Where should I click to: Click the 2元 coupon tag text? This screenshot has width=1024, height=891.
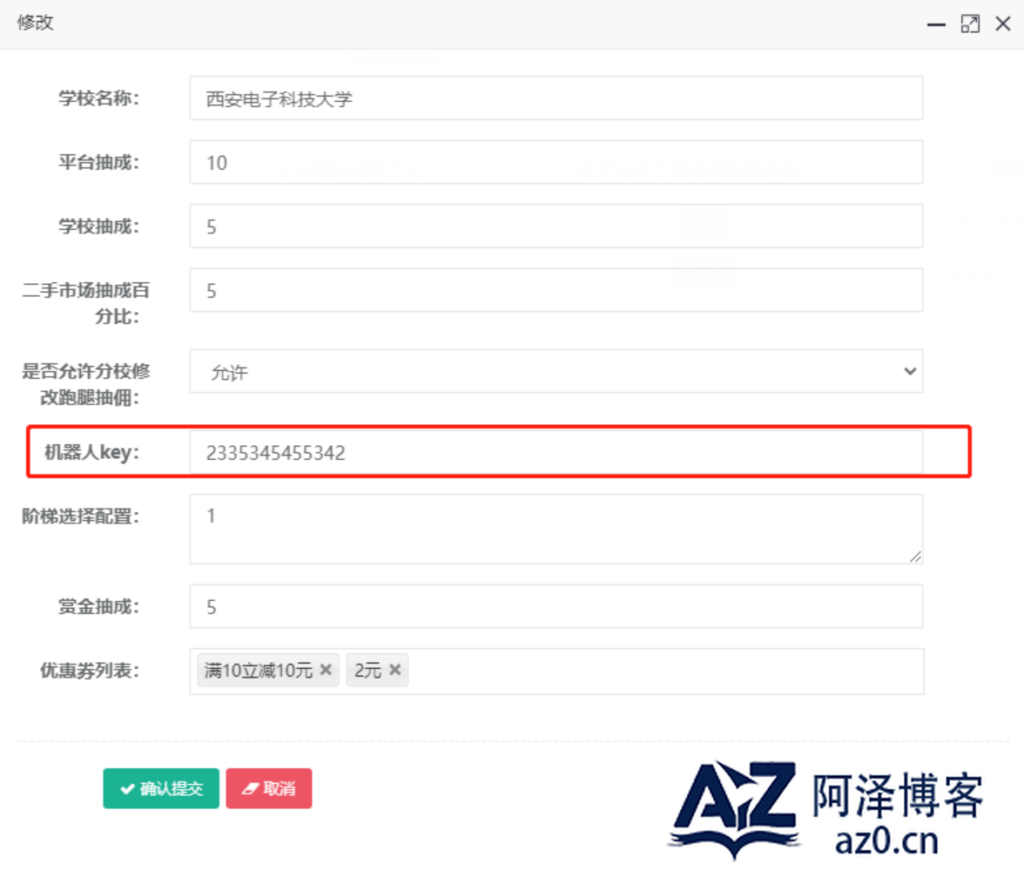click(x=368, y=670)
